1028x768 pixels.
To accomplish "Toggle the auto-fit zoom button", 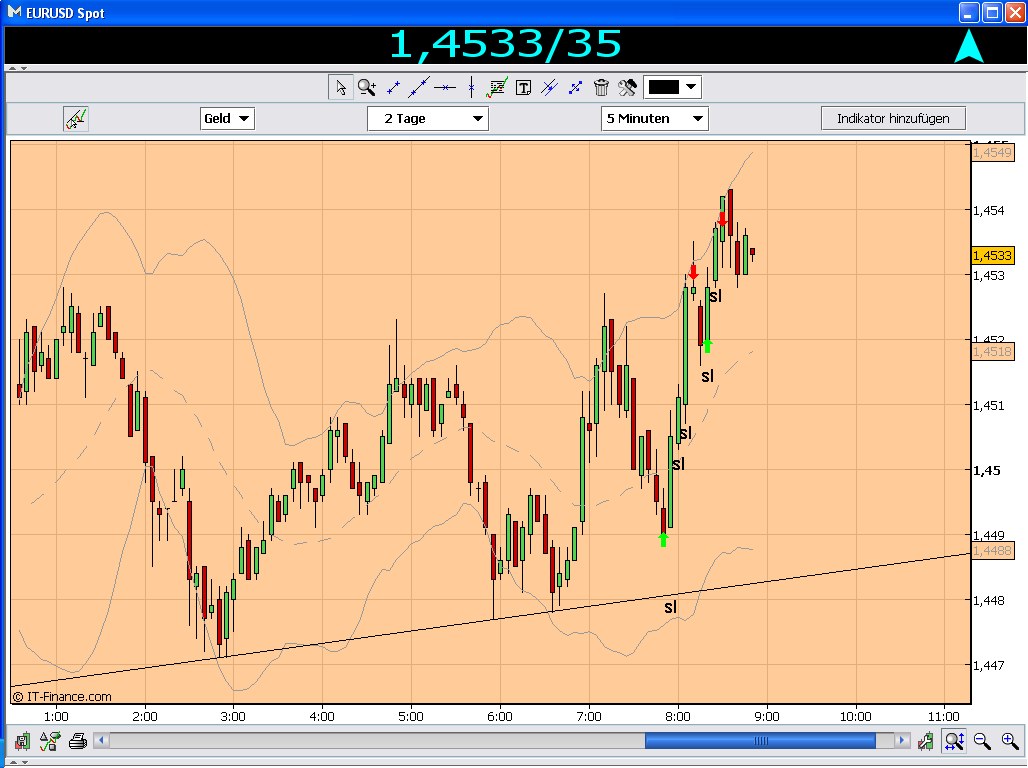I will 954,741.
